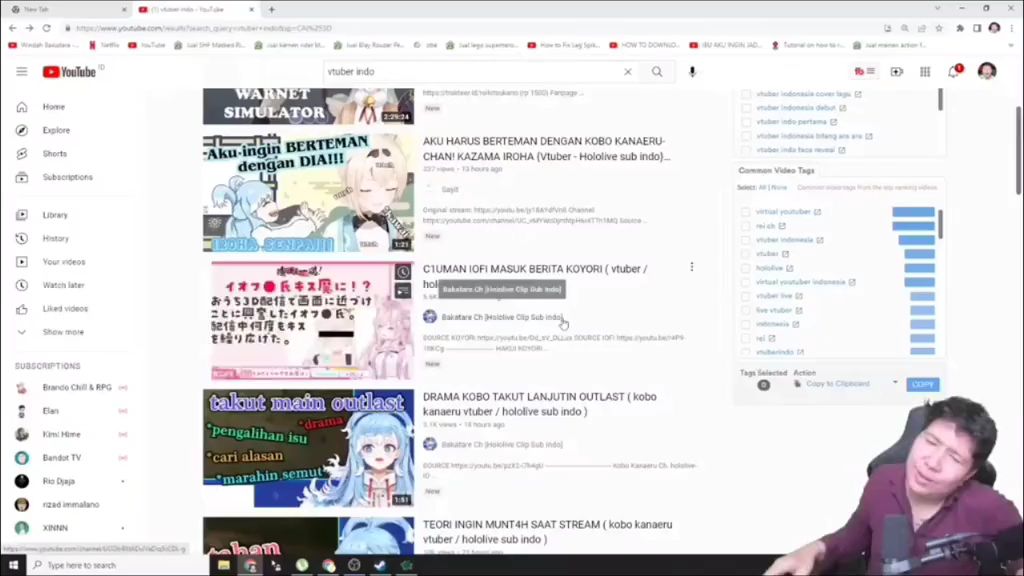Select None of the common tags

coord(779,187)
